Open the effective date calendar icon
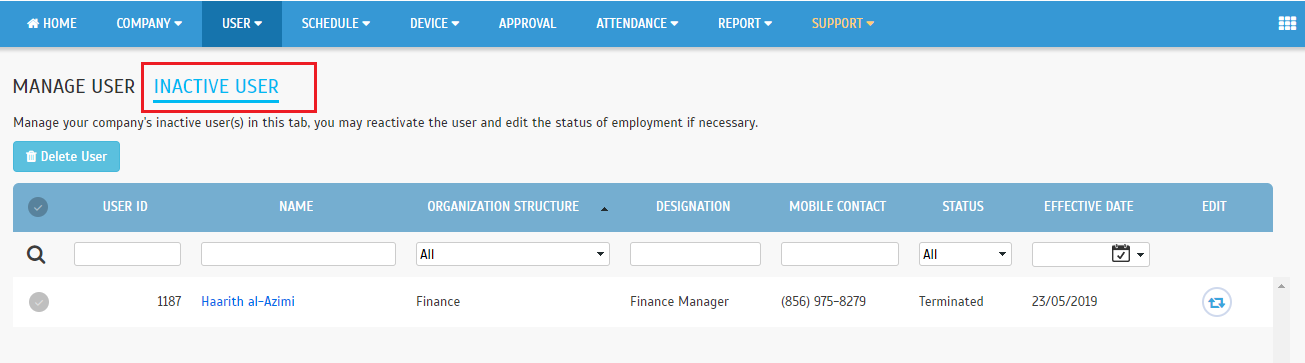 (1121, 254)
